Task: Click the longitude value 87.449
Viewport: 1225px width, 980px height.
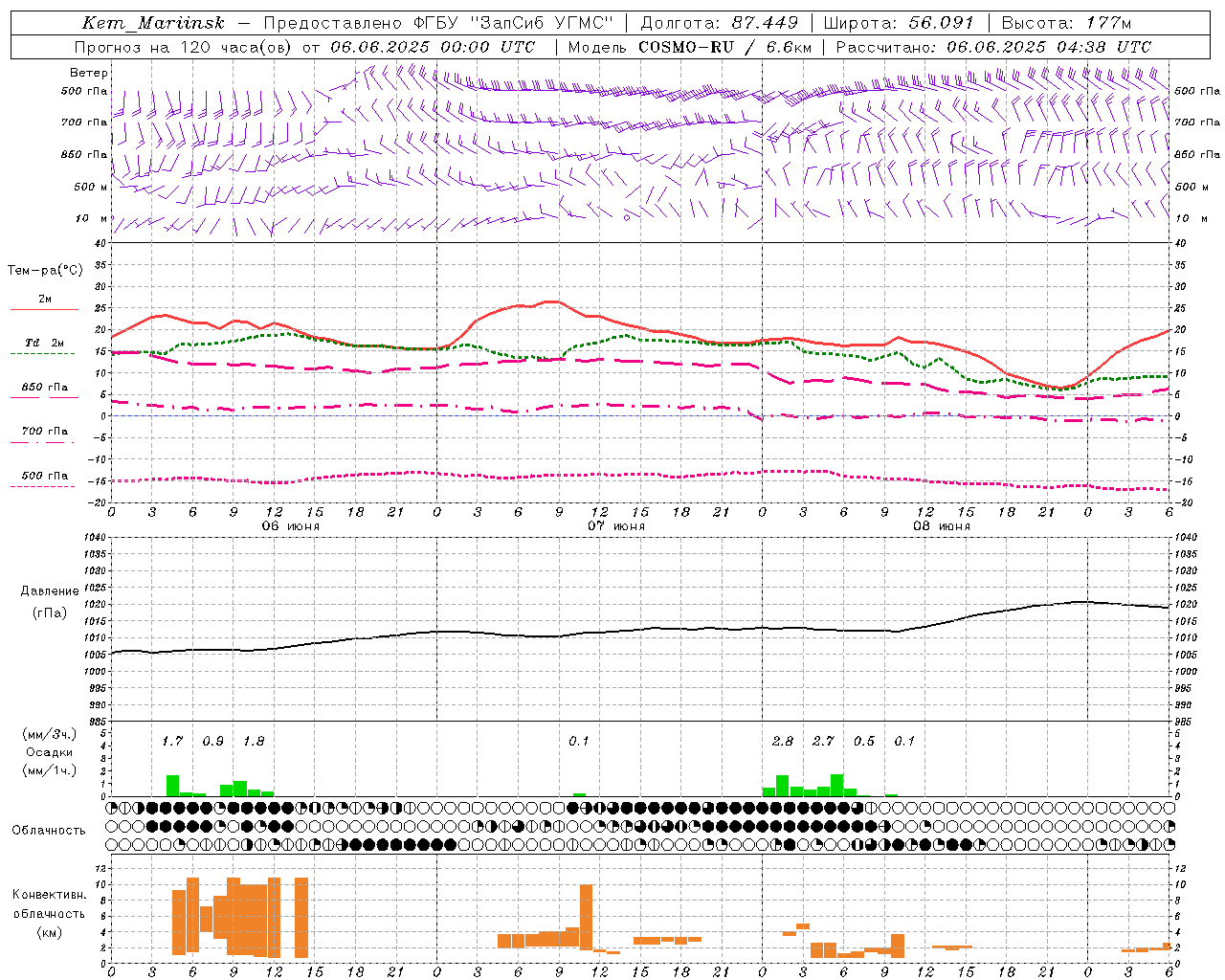Action: [766, 23]
